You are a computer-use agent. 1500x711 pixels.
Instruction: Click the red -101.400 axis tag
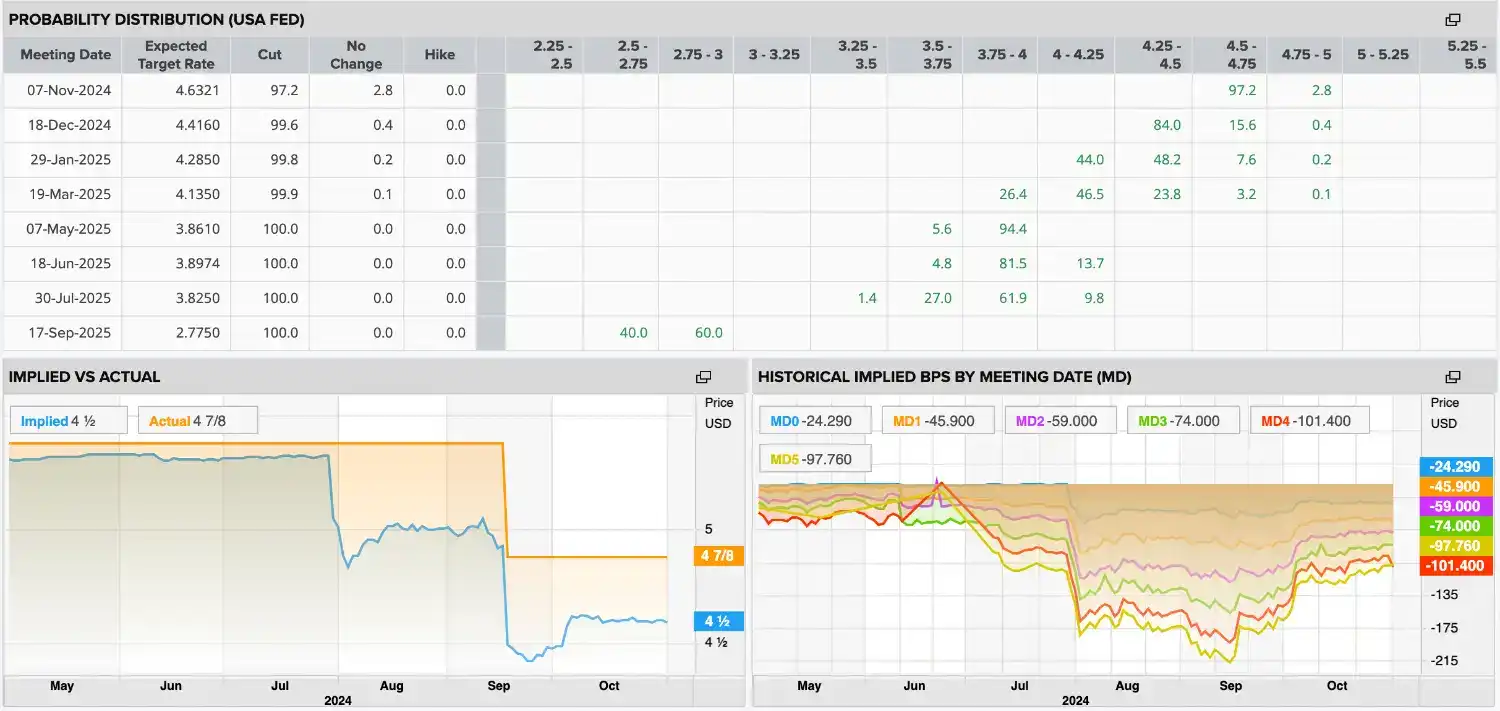click(1454, 565)
